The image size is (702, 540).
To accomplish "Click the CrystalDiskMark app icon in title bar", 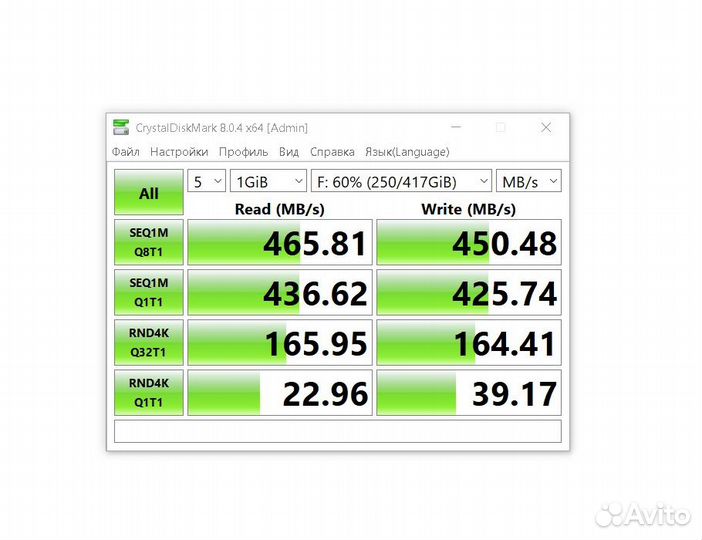I will click(x=121, y=128).
